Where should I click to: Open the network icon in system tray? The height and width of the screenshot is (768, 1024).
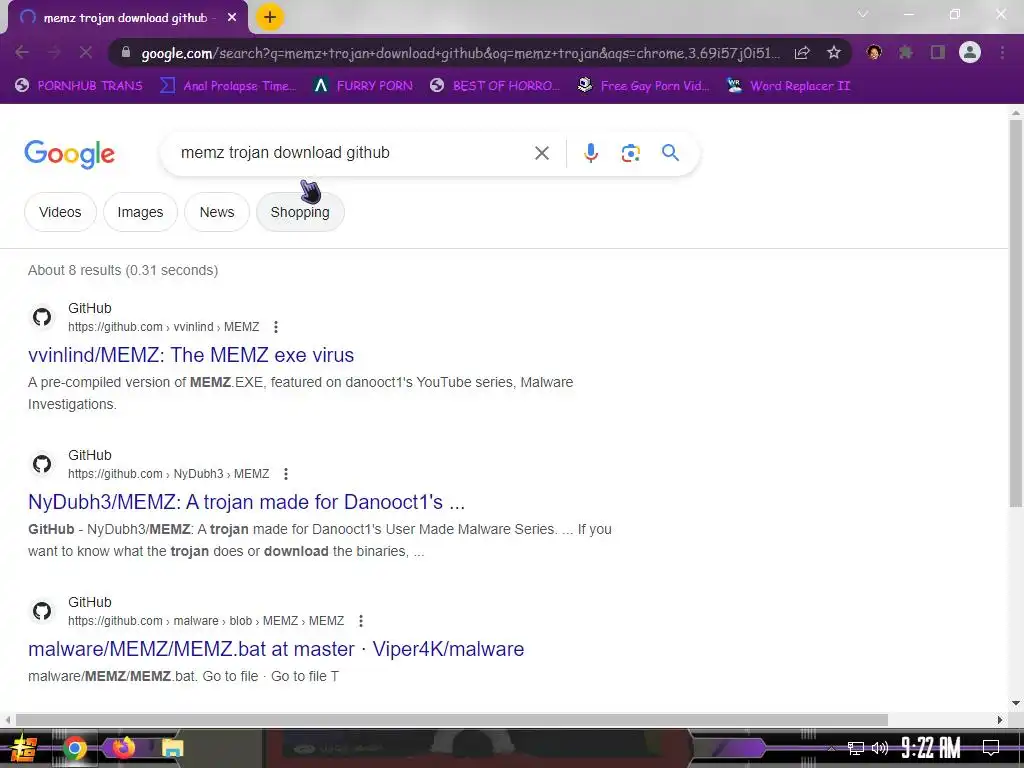[x=856, y=748]
